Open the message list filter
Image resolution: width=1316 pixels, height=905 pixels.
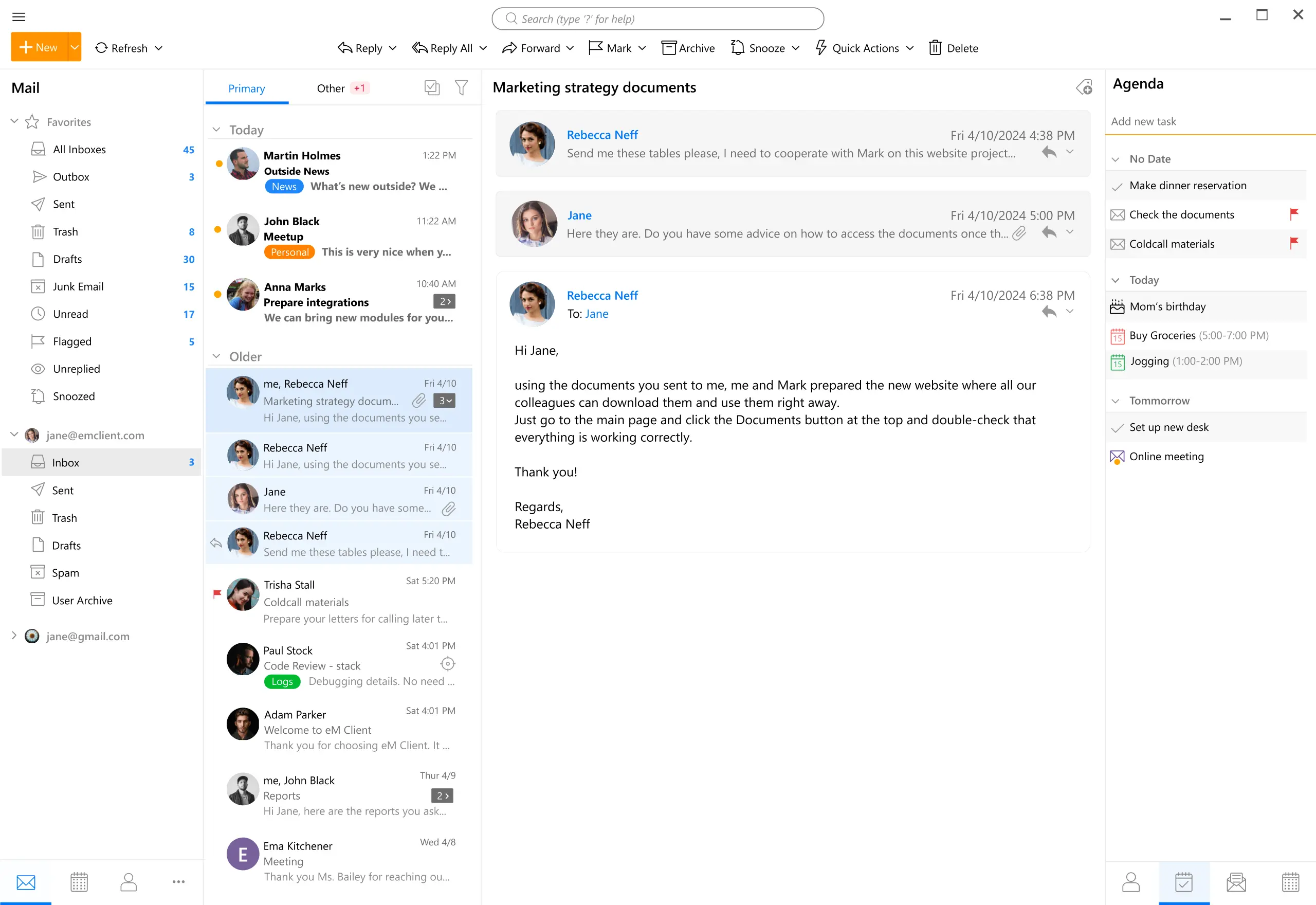click(x=461, y=88)
